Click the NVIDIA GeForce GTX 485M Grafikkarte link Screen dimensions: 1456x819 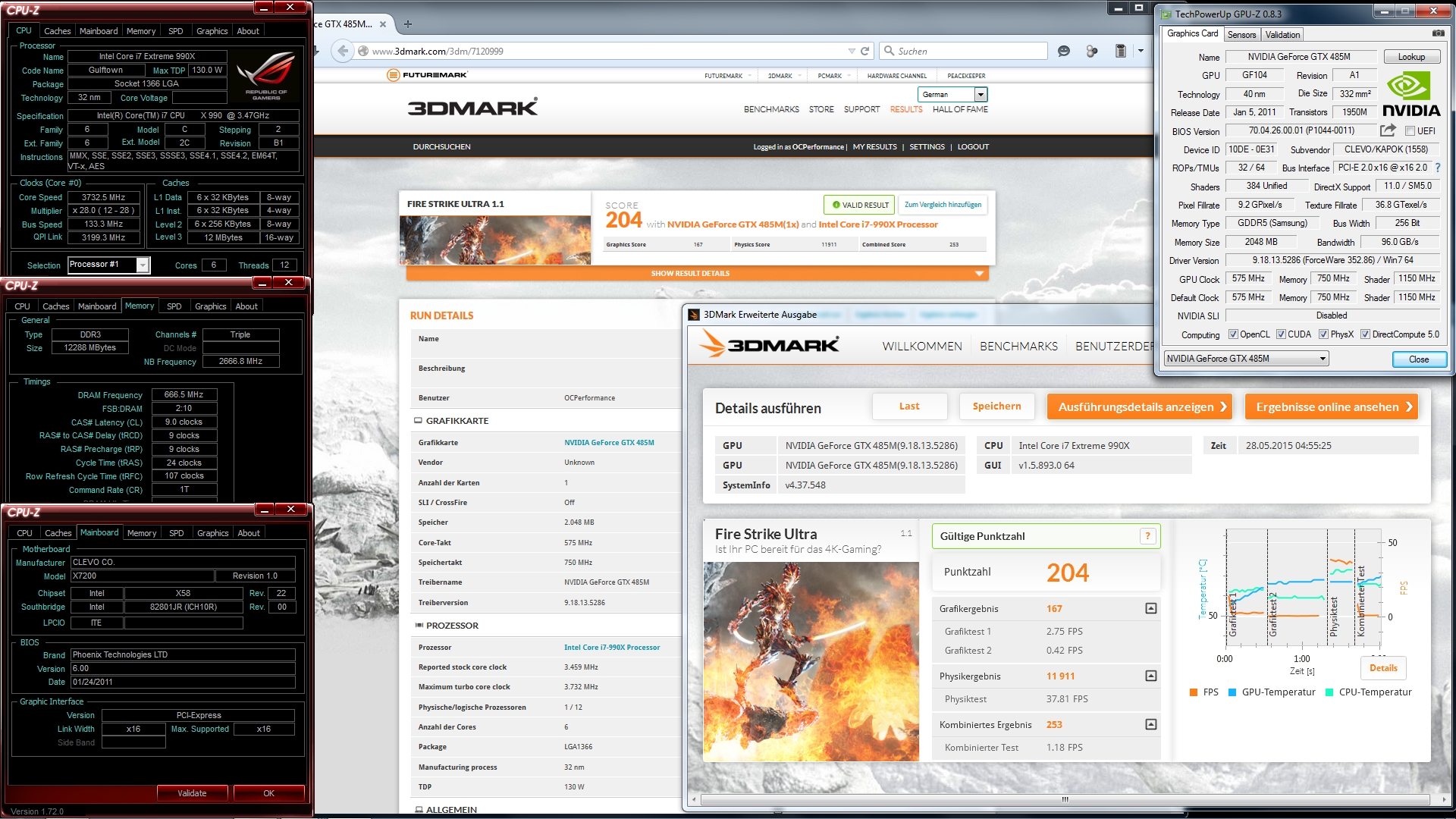609,443
